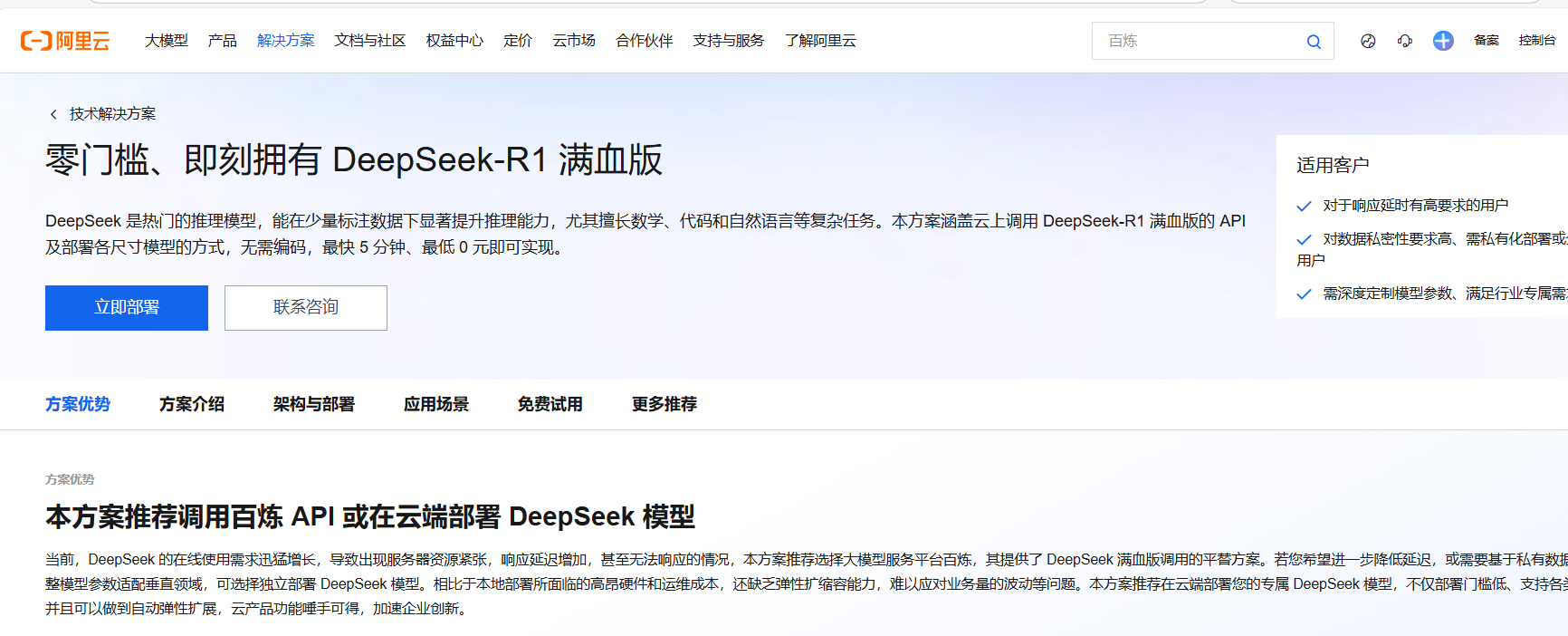Open the theme/skin icon in header

pos(1368,41)
